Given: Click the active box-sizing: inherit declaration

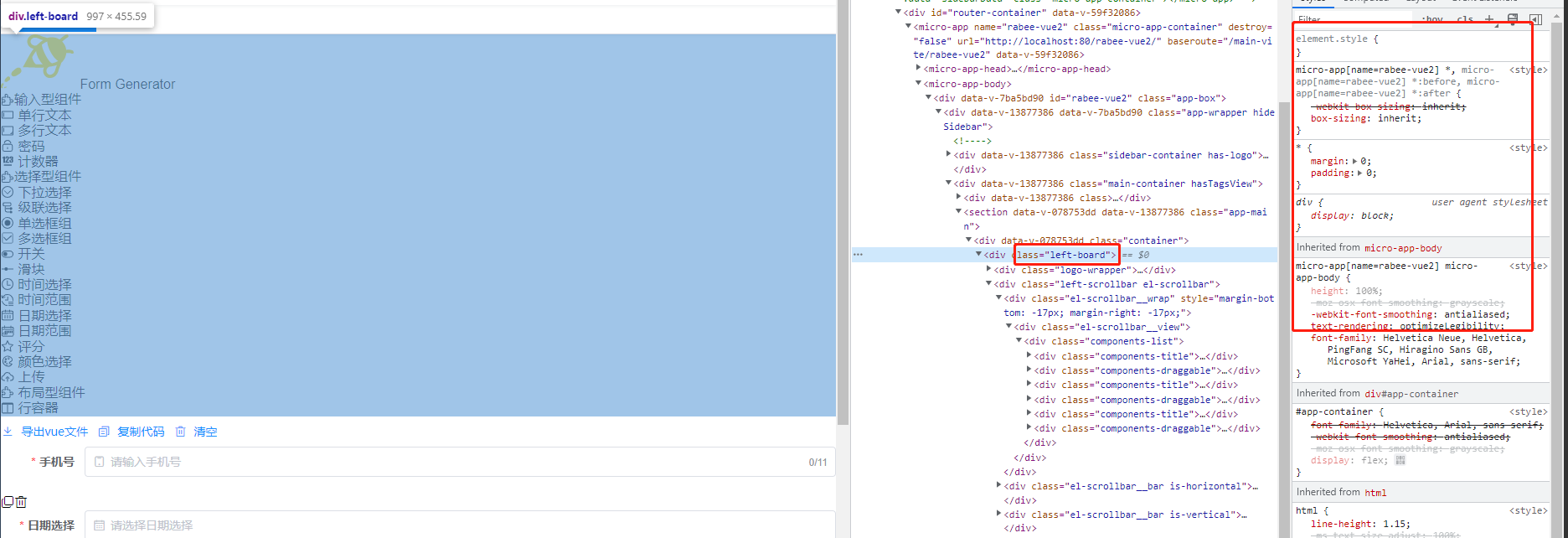Looking at the screenshot, I should tap(1366, 118).
